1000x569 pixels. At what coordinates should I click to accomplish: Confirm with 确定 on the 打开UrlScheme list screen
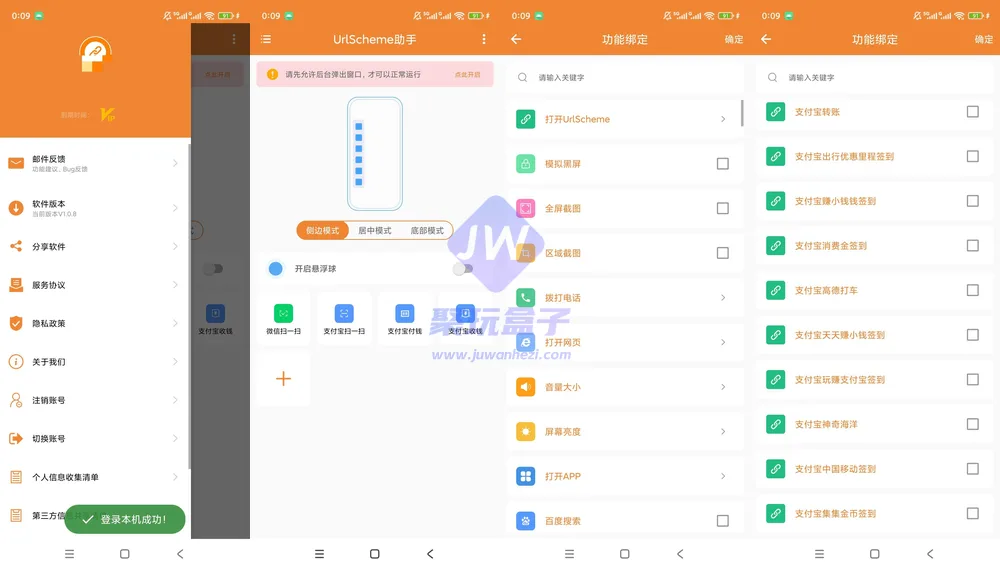coord(733,40)
